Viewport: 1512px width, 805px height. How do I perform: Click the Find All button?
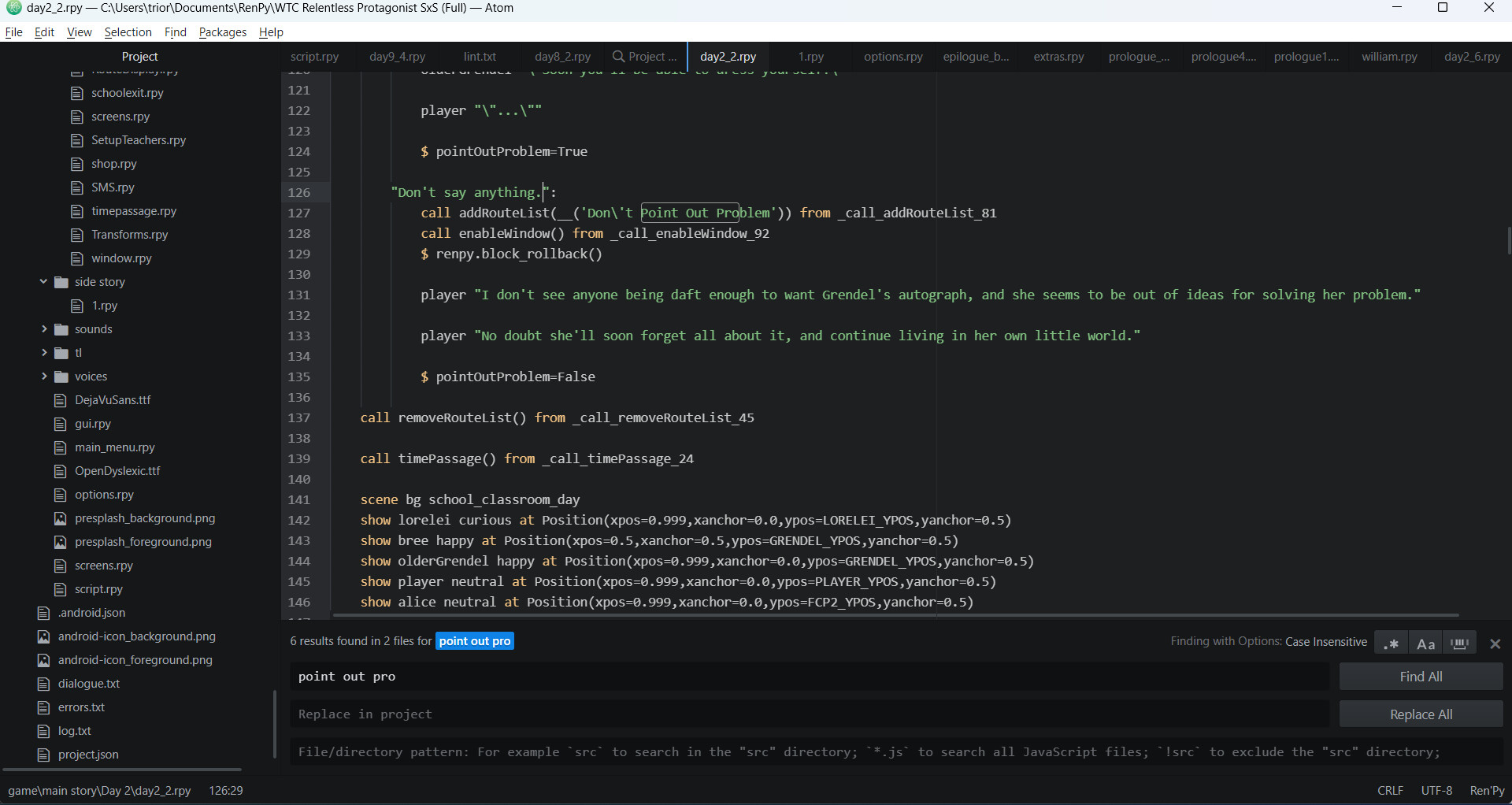click(1421, 676)
